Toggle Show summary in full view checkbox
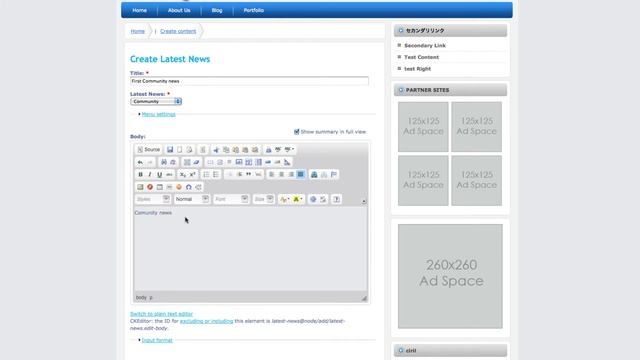 (x=297, y=132)
